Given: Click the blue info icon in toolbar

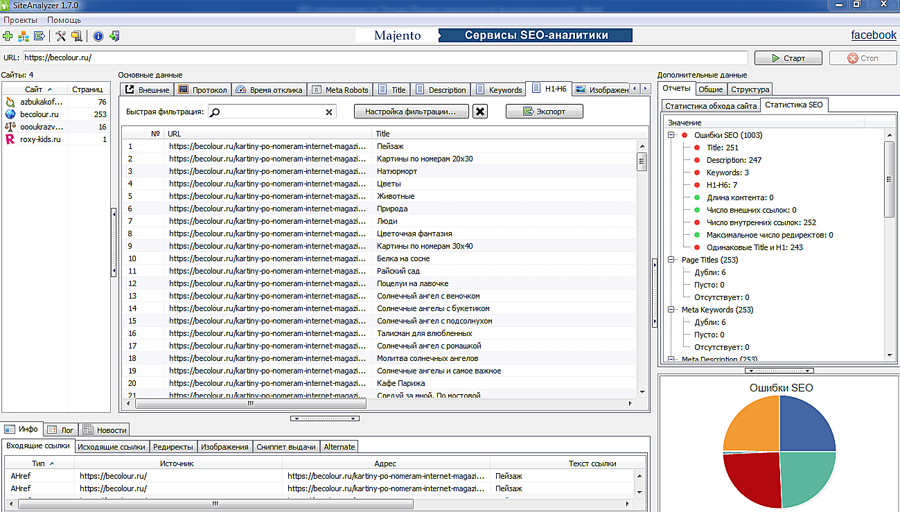Looking at the screenshot, I should coord(98,36).
